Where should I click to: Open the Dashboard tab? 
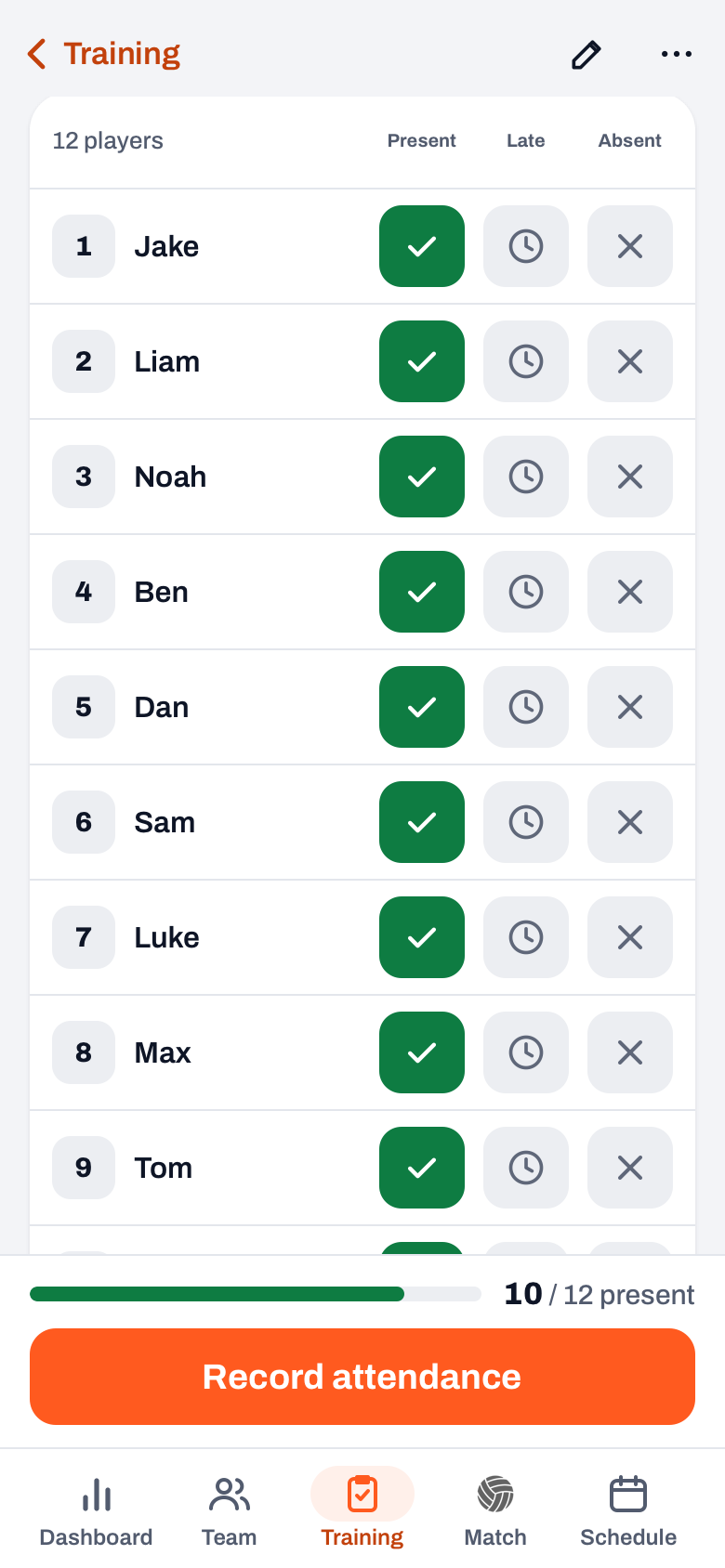point(96,1510)
